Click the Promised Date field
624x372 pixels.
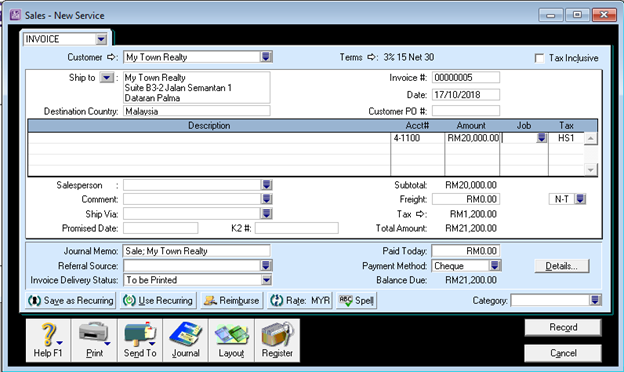pyautogui.click(x=160, y=228)
